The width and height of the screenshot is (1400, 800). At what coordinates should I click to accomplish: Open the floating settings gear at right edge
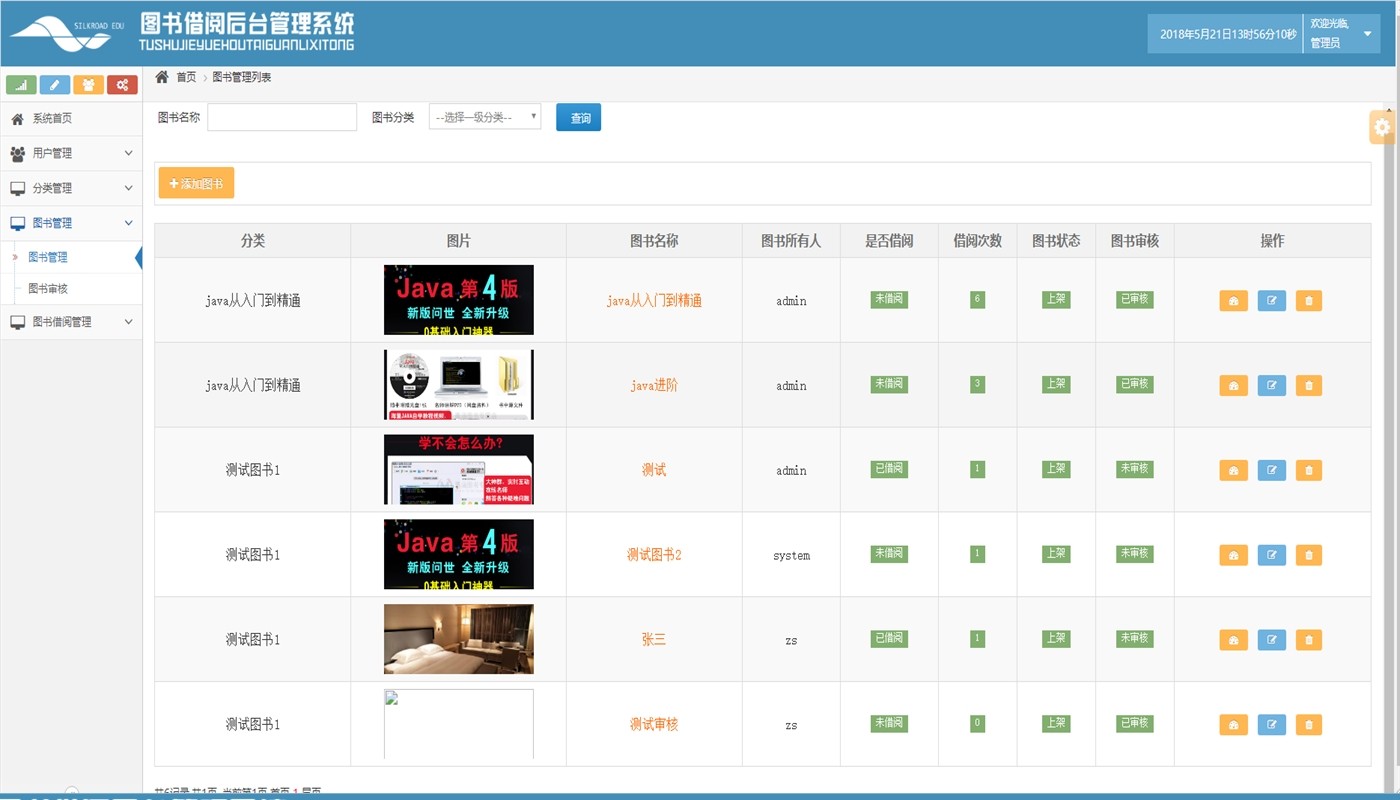click(x=1382, y=127)
